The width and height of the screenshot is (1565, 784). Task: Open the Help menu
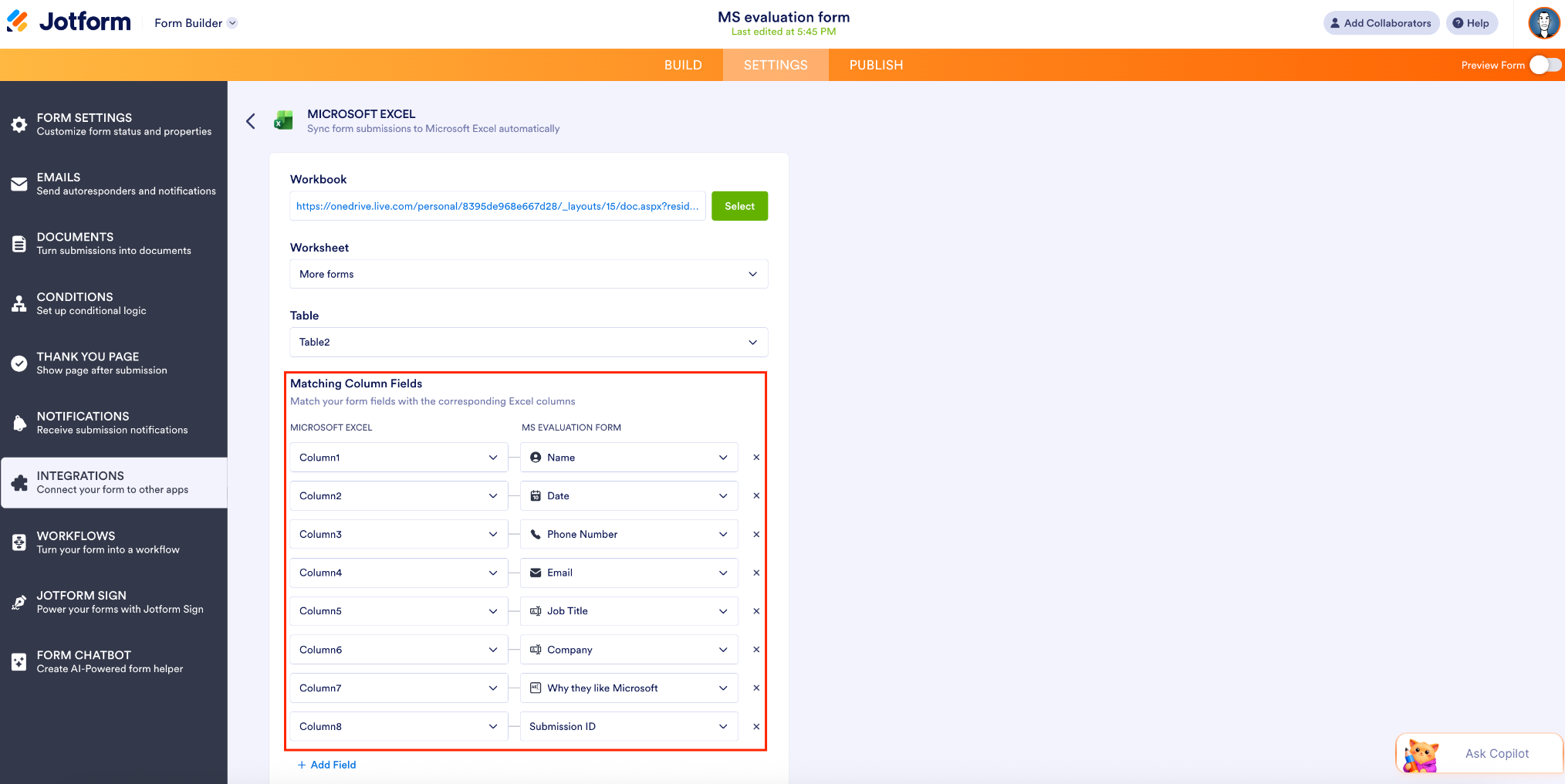tap(1471, 22)
